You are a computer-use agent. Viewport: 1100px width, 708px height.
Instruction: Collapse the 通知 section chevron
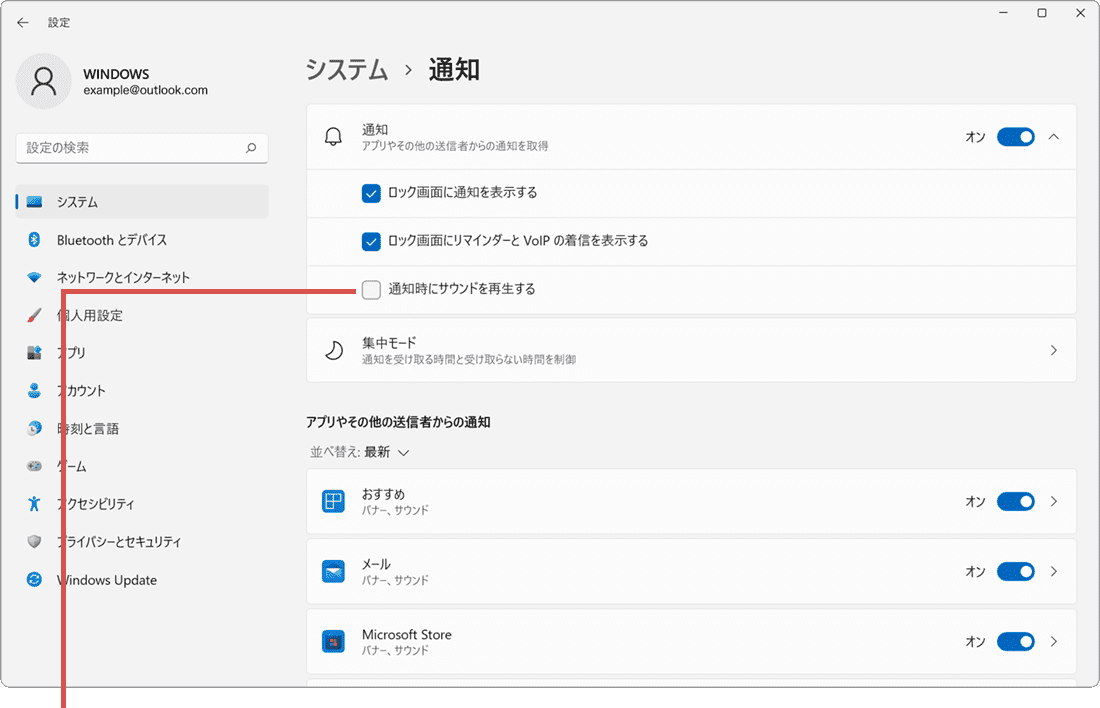1053,136
